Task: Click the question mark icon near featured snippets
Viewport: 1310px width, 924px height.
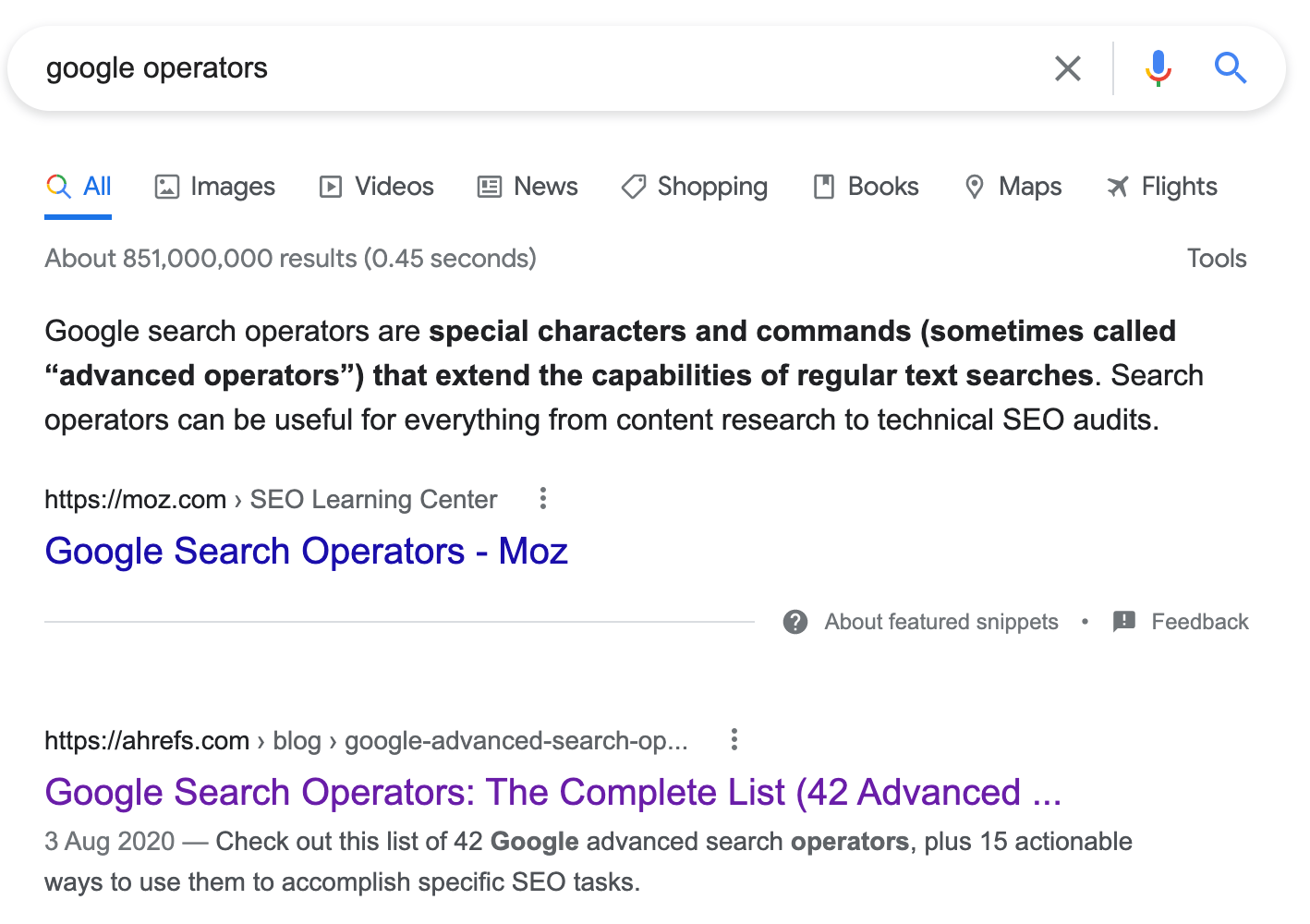Action: click(794, 621)
